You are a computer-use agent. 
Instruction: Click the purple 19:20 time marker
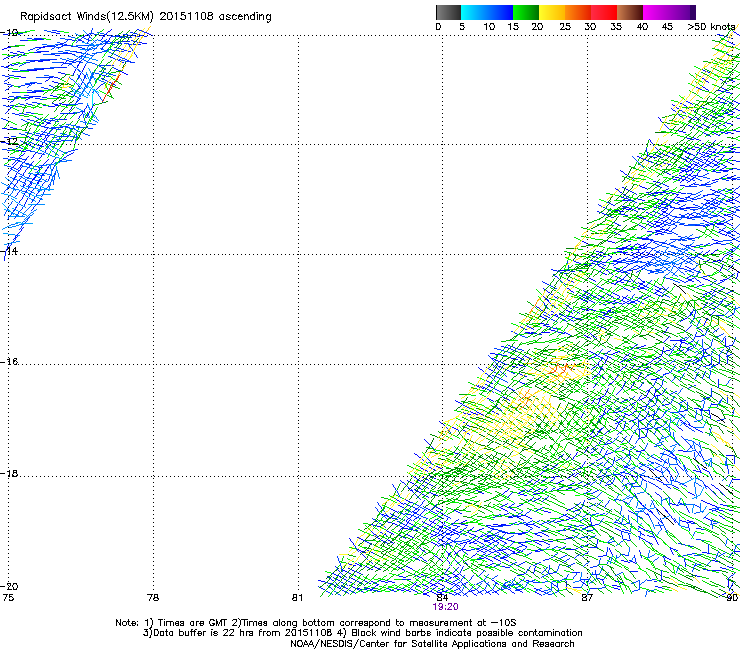point(445,607)
